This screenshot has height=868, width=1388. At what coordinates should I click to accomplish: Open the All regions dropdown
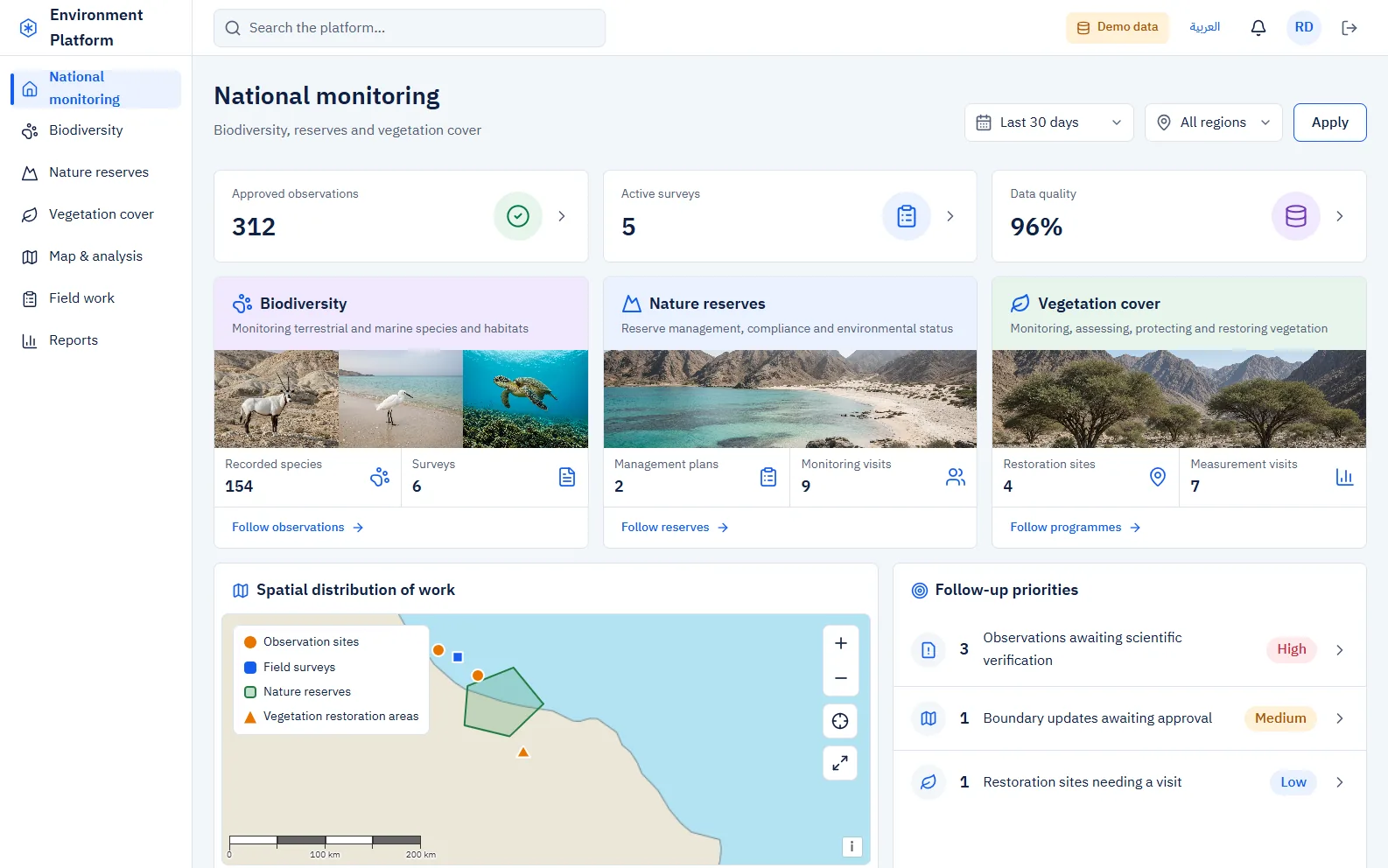coord(1213,122)
